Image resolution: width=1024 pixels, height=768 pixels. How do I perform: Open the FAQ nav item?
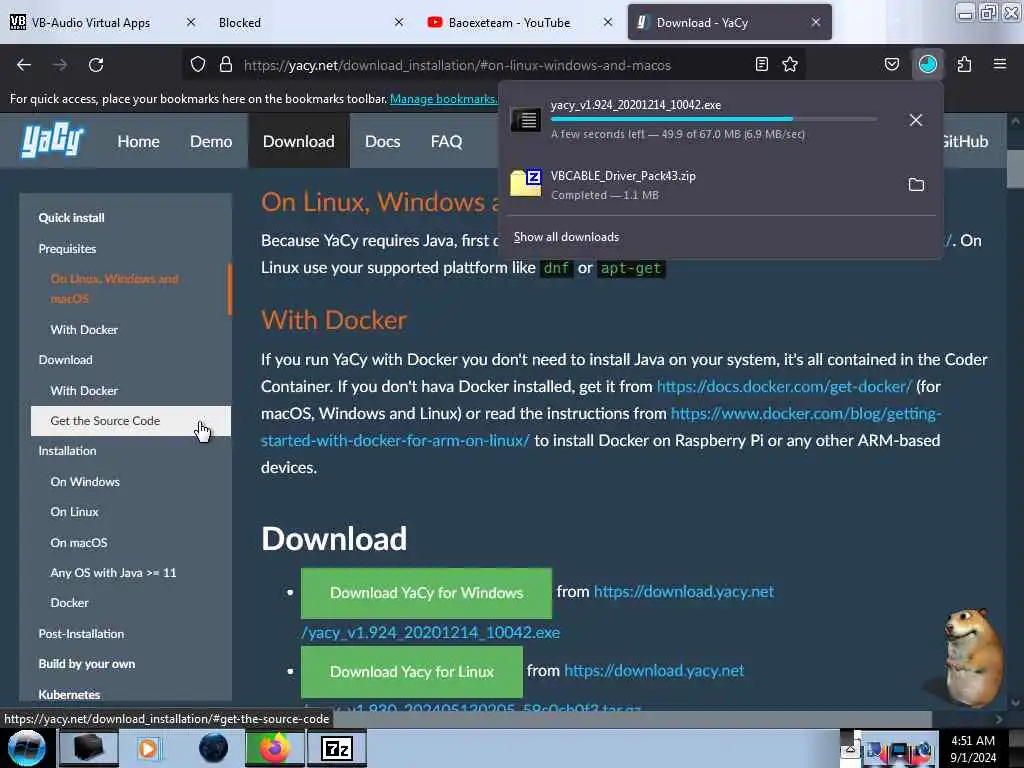pos(447,141)
